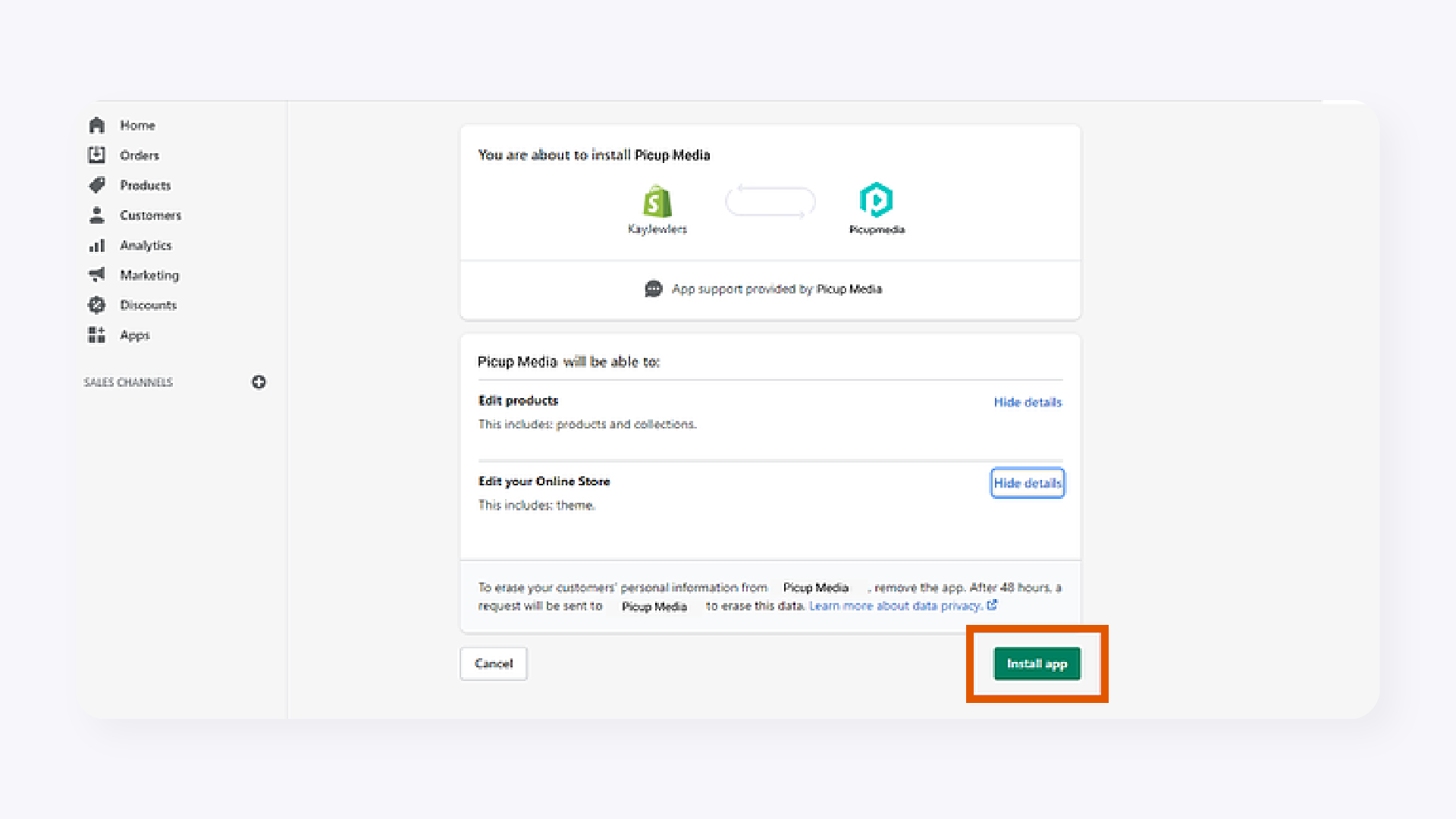Add a sales channel with plus icon
Image resolution: width=1456 pixels, height=819 pixels.
click(259, 382)
